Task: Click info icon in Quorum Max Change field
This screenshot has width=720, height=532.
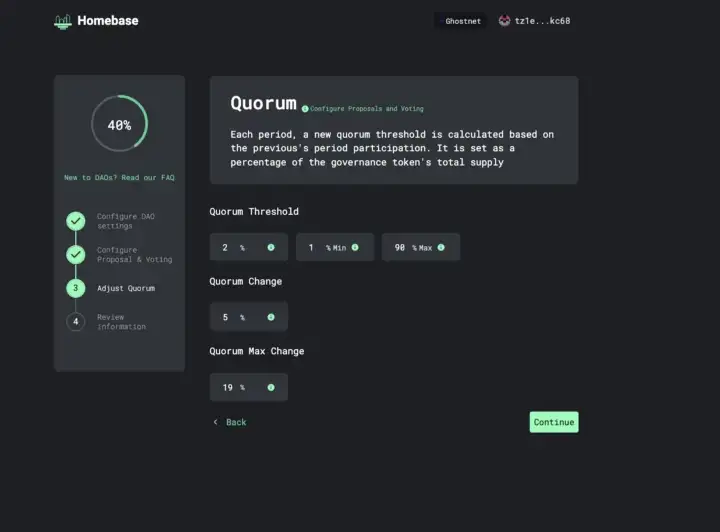Action: [270, 387]
